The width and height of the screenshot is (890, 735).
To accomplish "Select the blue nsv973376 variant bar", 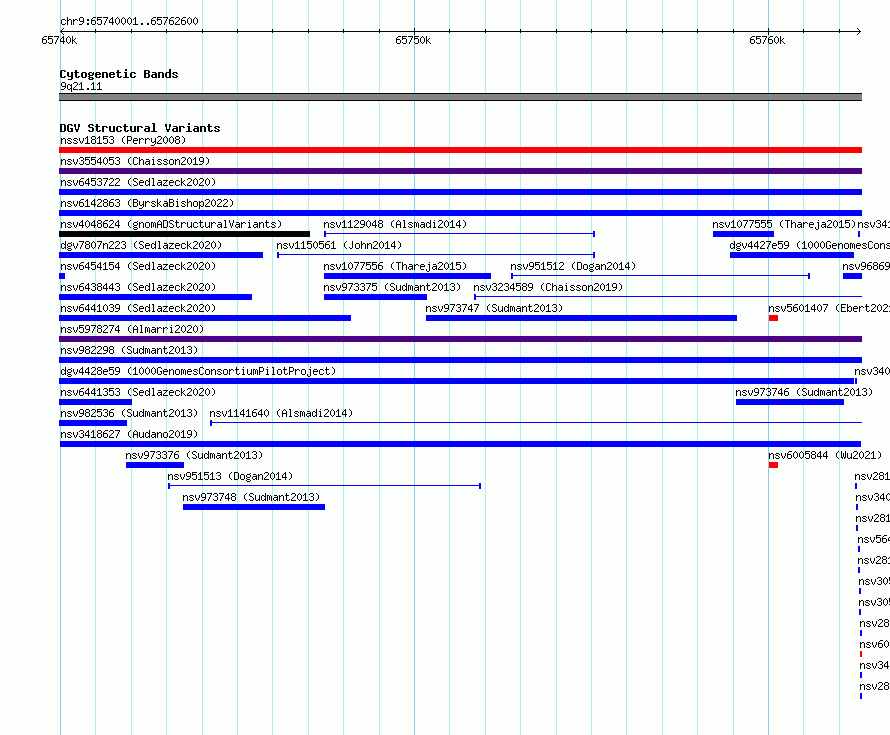I will tap(155, 465).
